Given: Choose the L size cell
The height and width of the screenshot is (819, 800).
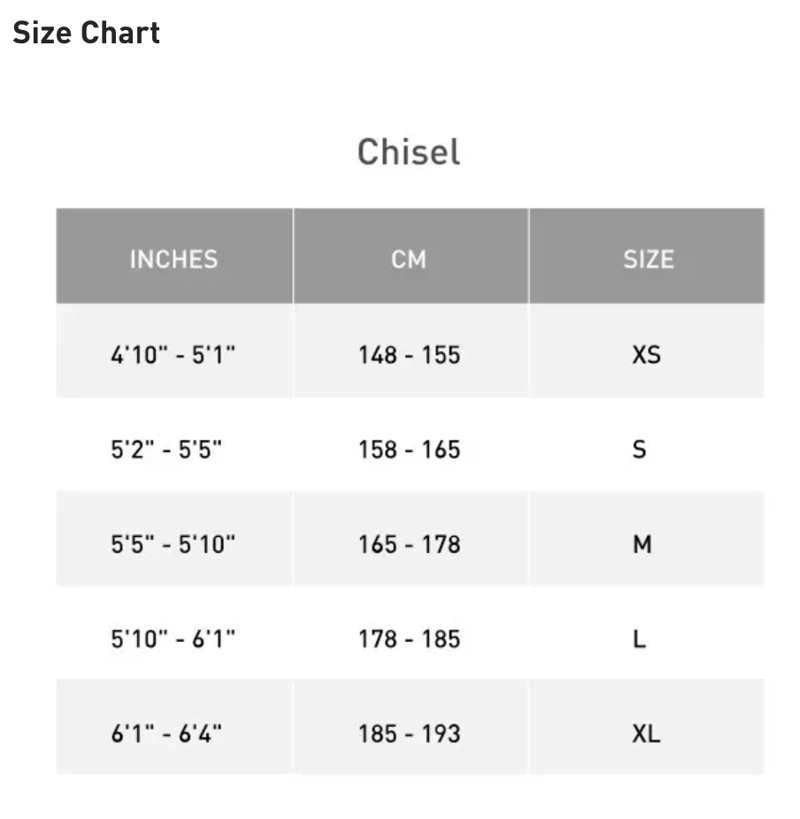Looking at the screenshot, I should 640,638.
